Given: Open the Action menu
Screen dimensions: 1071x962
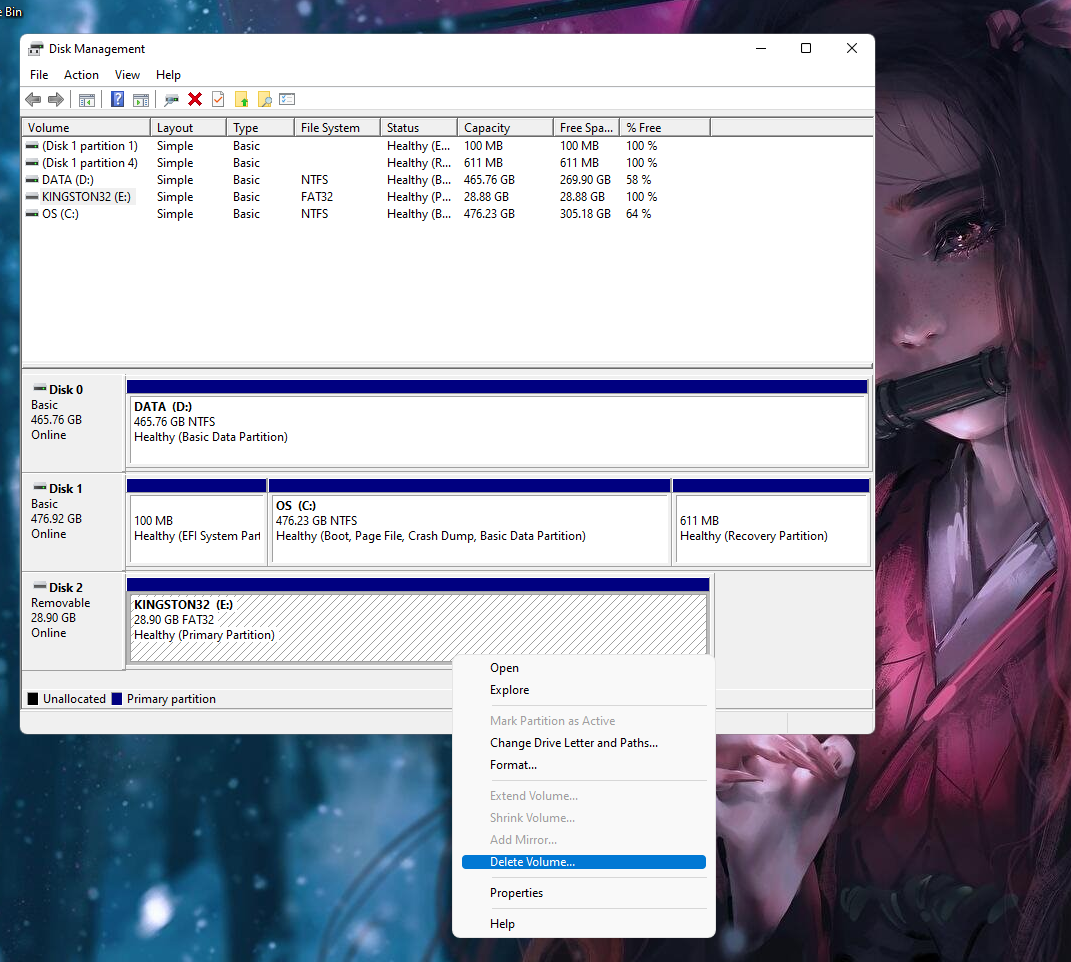Looking at the screenshot, I should (x=81, y=75).
